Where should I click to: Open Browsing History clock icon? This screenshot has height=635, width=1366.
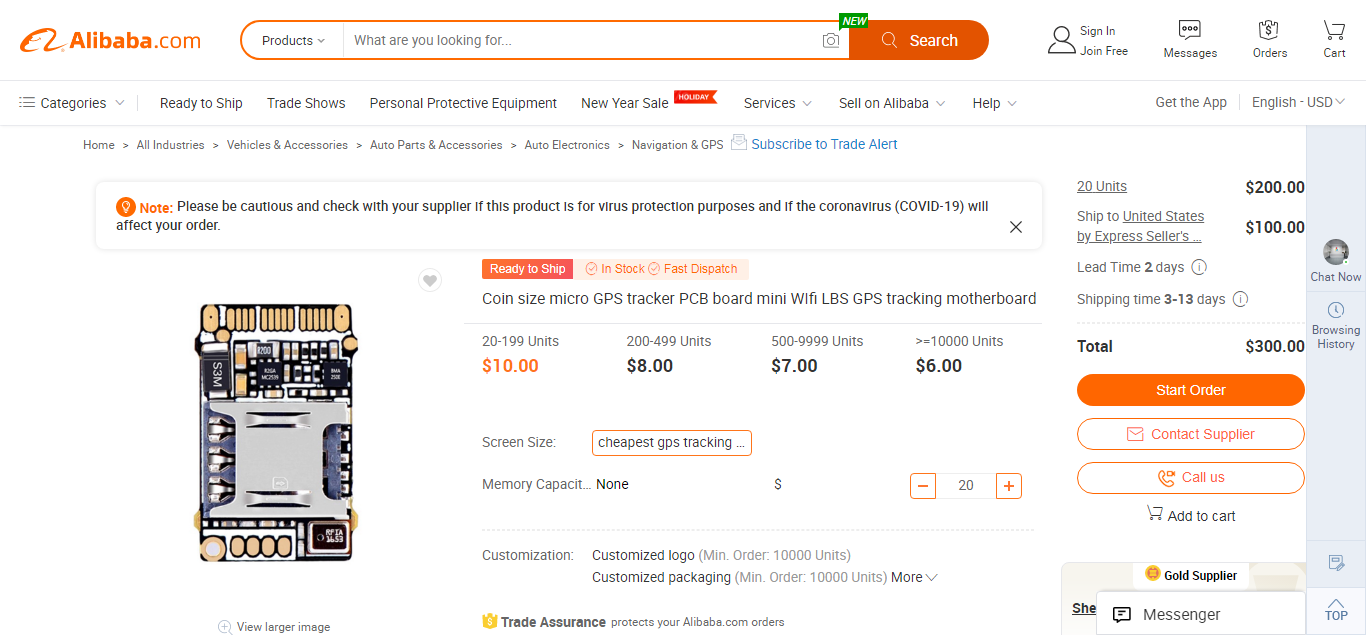pyautogui.click(x=1336, y=310)
